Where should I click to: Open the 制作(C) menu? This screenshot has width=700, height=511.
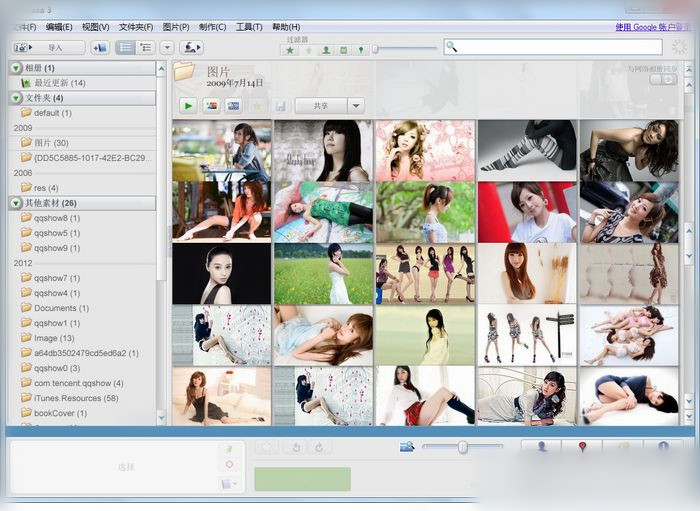click(212, 27)
